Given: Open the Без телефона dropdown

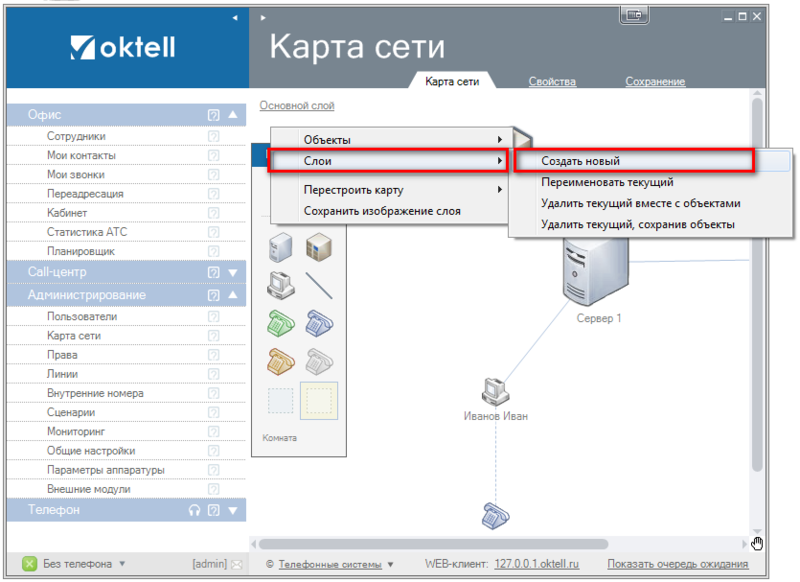Looking at the screenshot, I should pyautogui.click(x=122, y=564).
